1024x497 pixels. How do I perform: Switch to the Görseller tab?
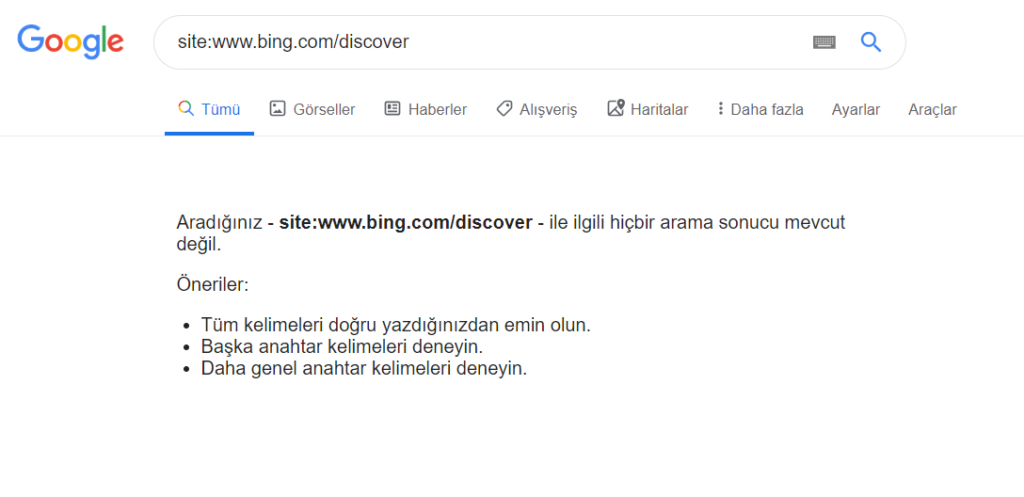point(312,110)
